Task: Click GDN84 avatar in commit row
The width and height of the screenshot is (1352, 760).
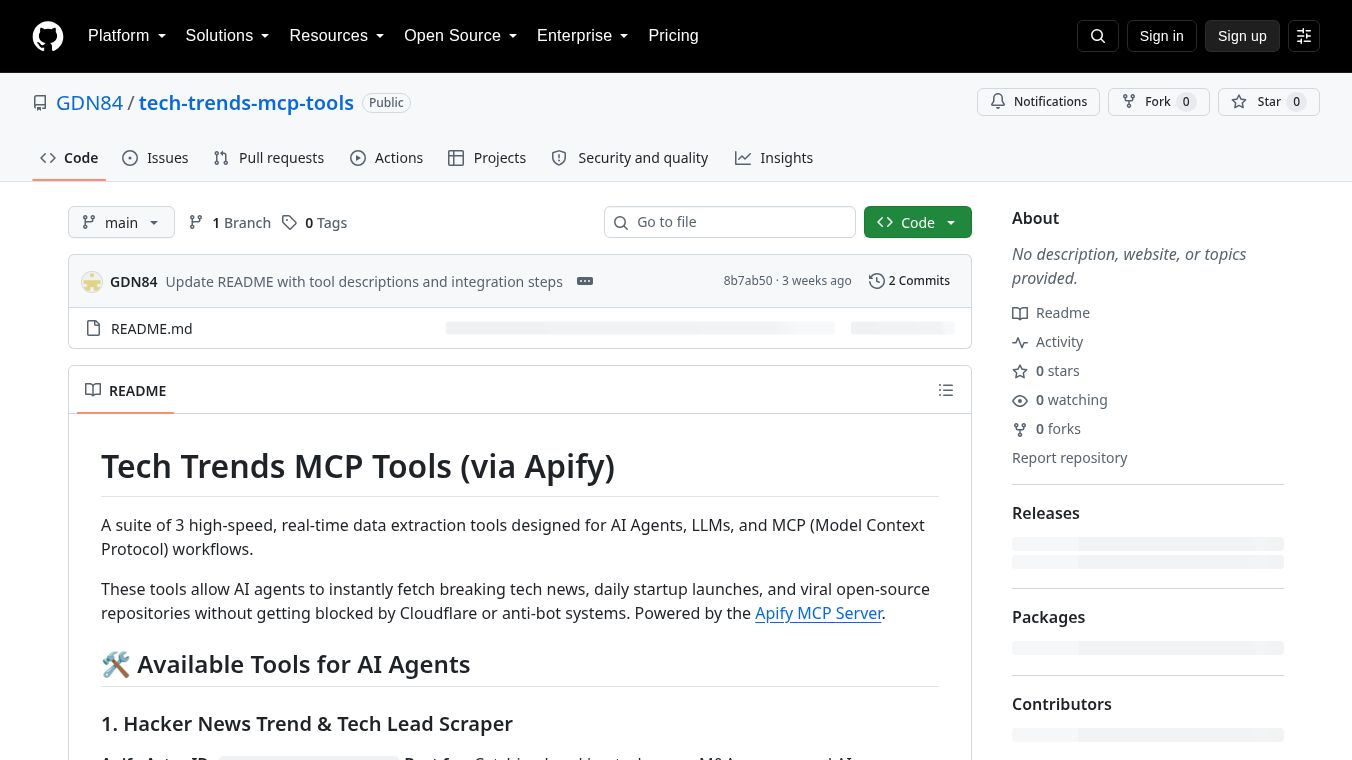Action: (92, 282)
